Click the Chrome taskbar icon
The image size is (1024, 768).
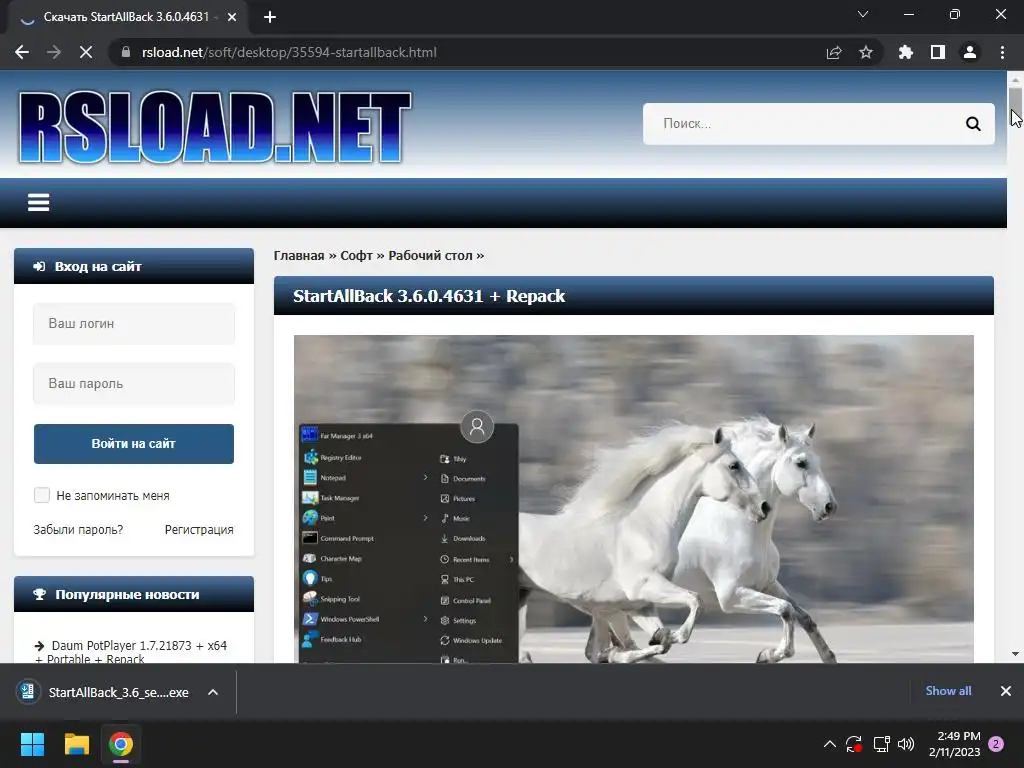121,744
